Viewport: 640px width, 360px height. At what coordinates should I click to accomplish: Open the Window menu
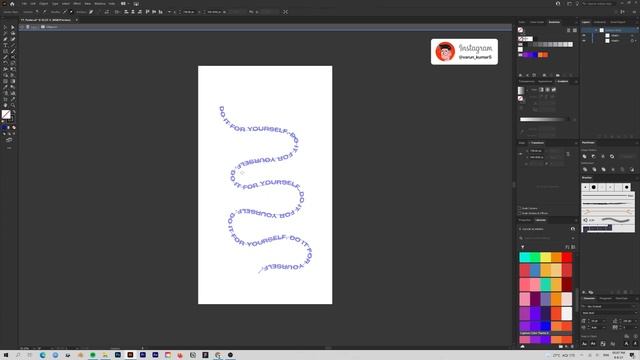tap(100, 4)
